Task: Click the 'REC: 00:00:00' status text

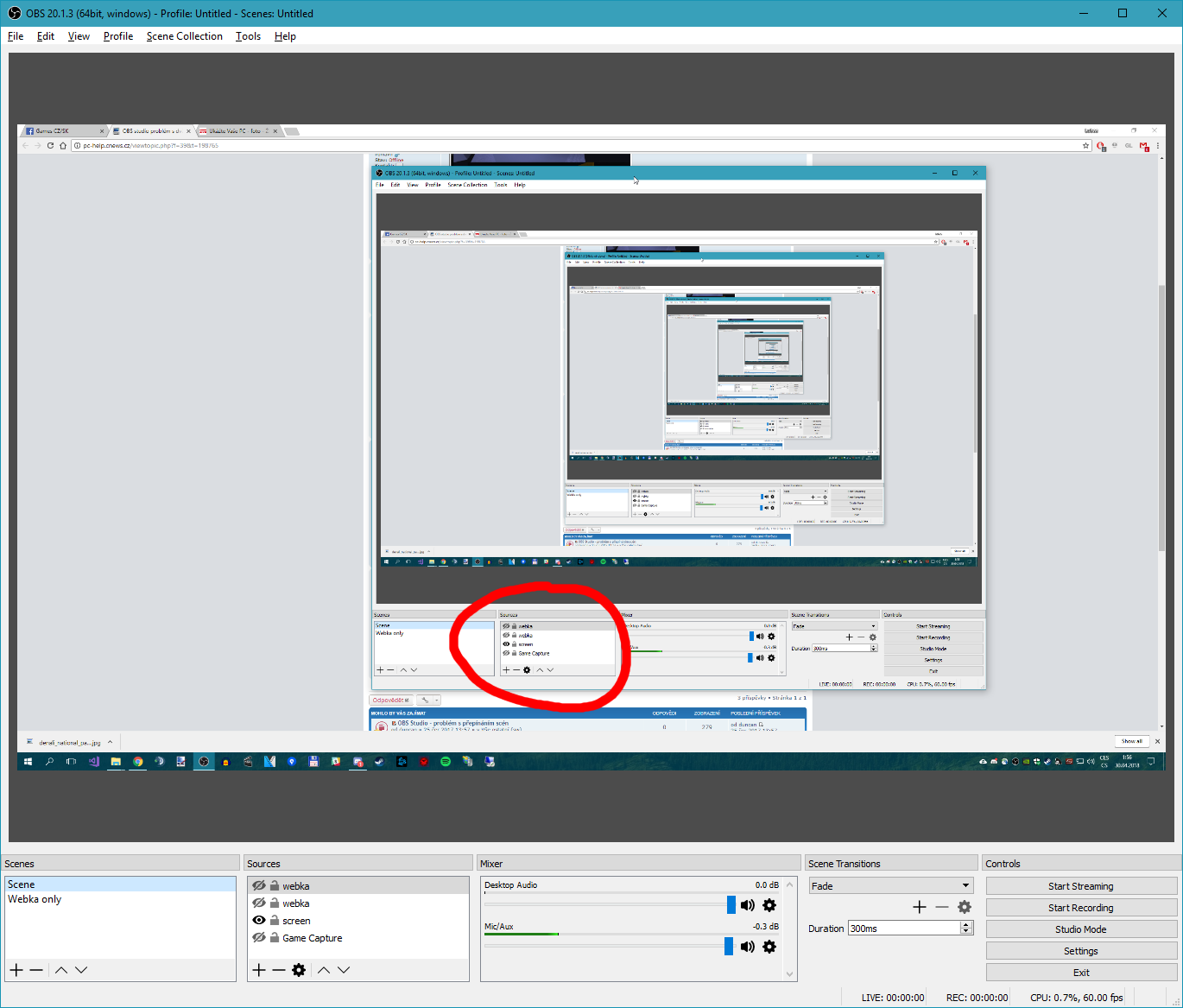Action: tap(977, 998)
